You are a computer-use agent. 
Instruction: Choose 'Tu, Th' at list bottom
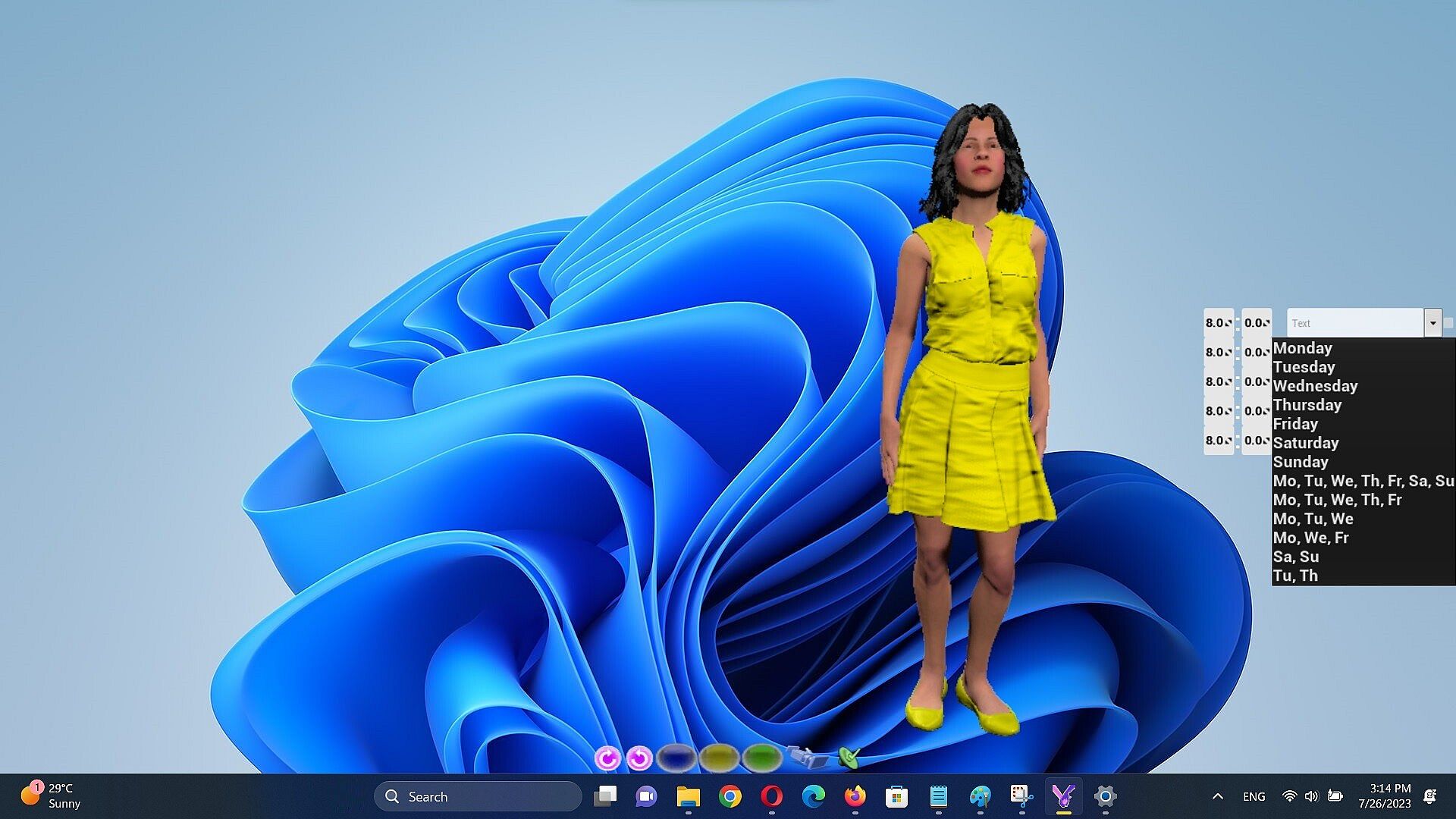click(x=1295, y=576)
